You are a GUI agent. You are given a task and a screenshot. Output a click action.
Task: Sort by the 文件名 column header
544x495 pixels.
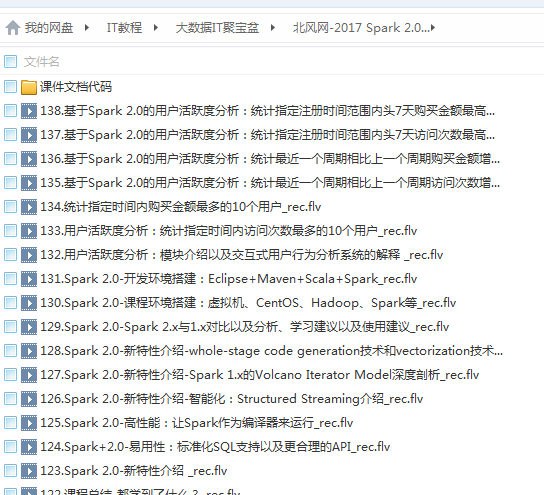click(42, 62)
